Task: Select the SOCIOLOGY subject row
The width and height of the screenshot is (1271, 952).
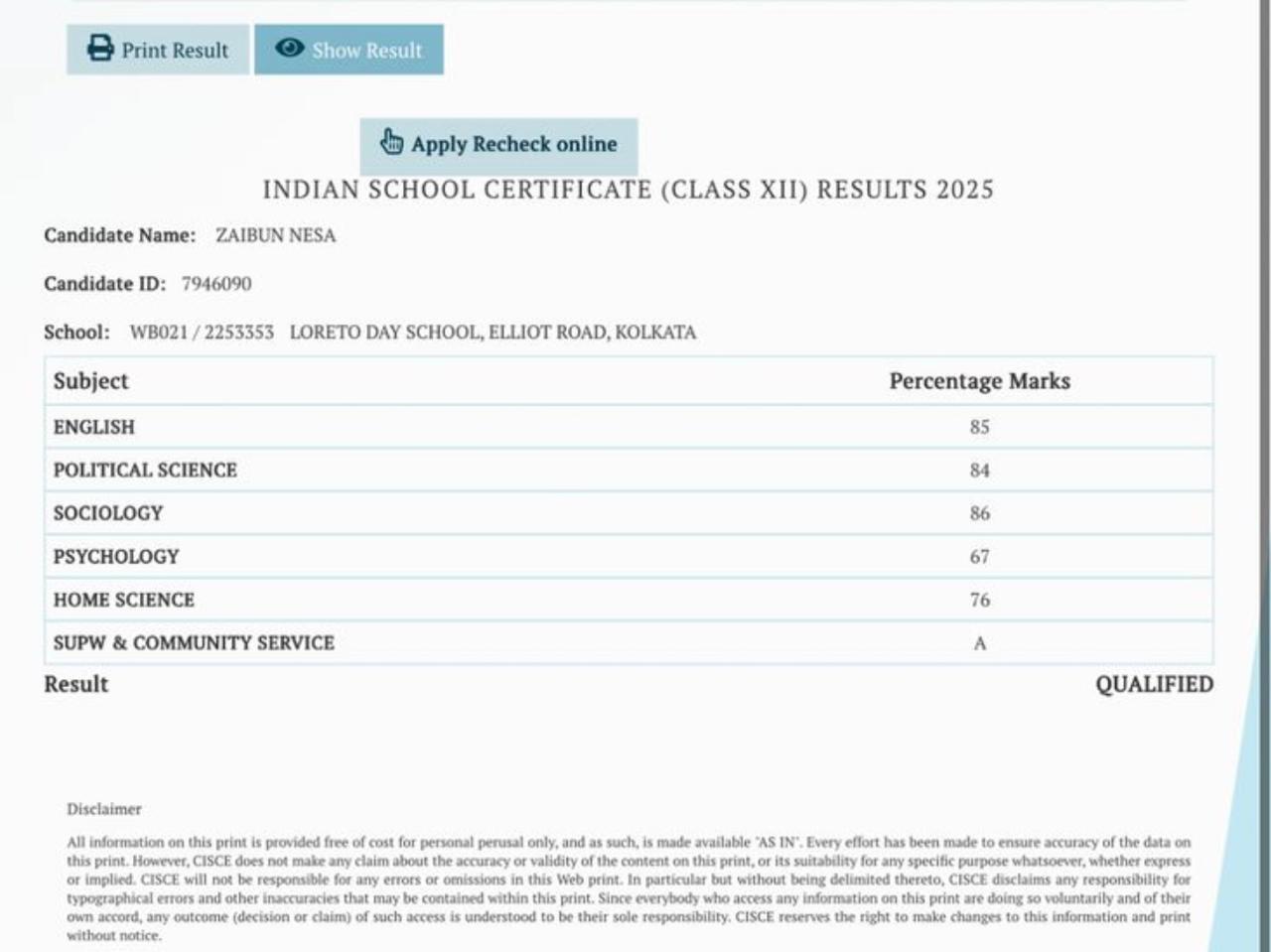Action: pyautogui.click(x=108, y=513)
